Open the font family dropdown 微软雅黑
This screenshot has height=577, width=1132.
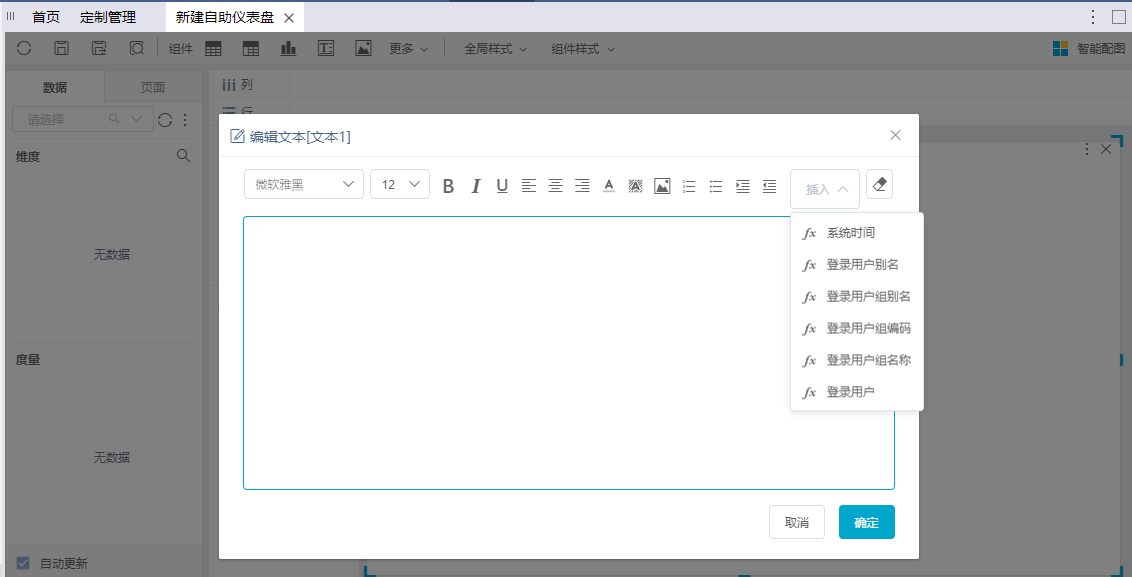coord(304,184)
